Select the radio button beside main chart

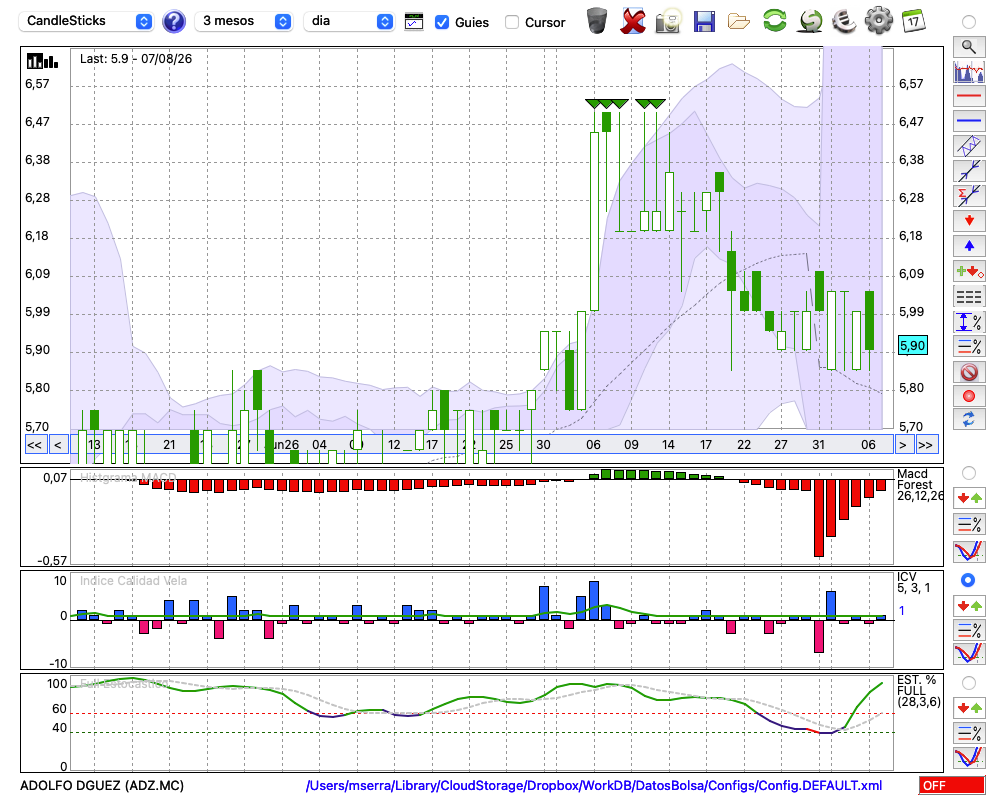[969, 22]
